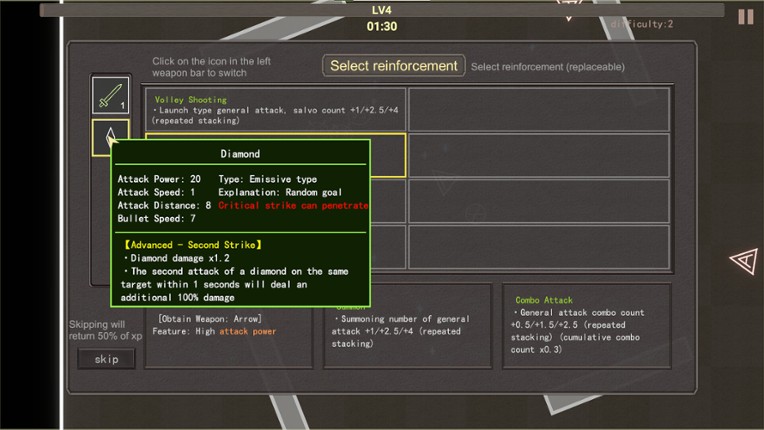Click the LV4 experience bar at top

381,10
